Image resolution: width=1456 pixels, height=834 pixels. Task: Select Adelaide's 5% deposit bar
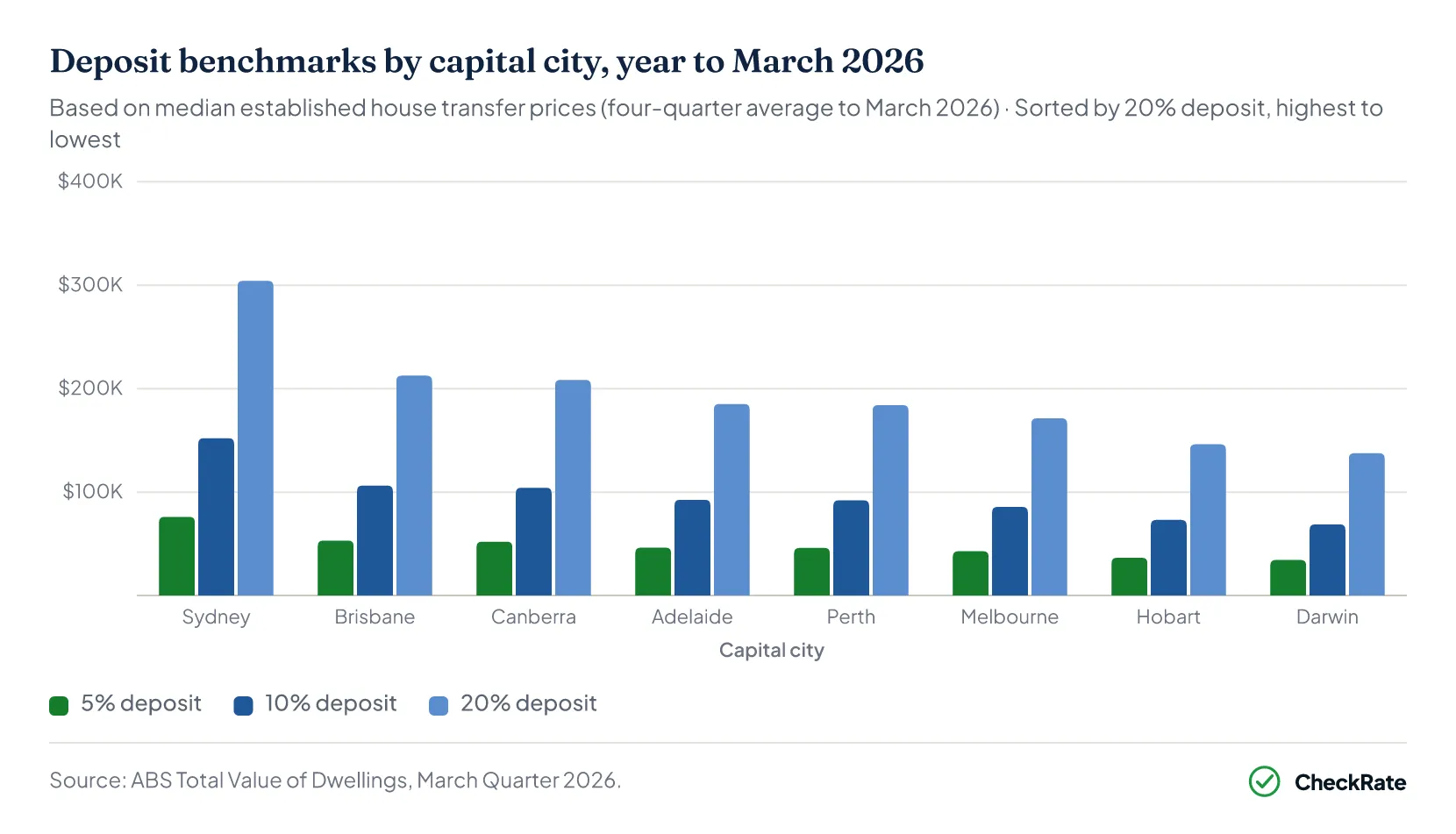pyautogui.click(x=653, y=572)
